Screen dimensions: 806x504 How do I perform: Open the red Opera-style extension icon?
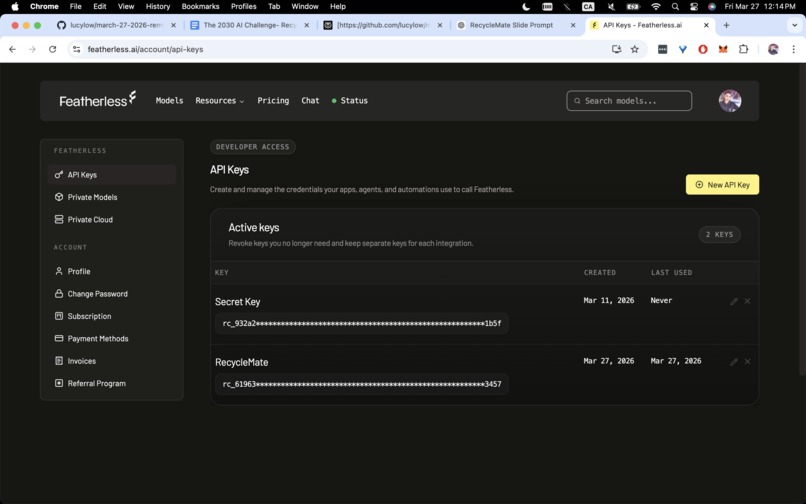pos(703,49)
